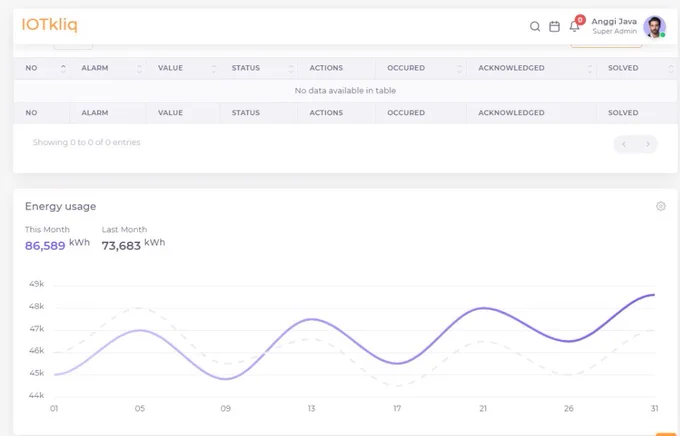The image size is (680, 436).
Task: Click the ACTIONS top column header
Action: (x=337, y=68)
